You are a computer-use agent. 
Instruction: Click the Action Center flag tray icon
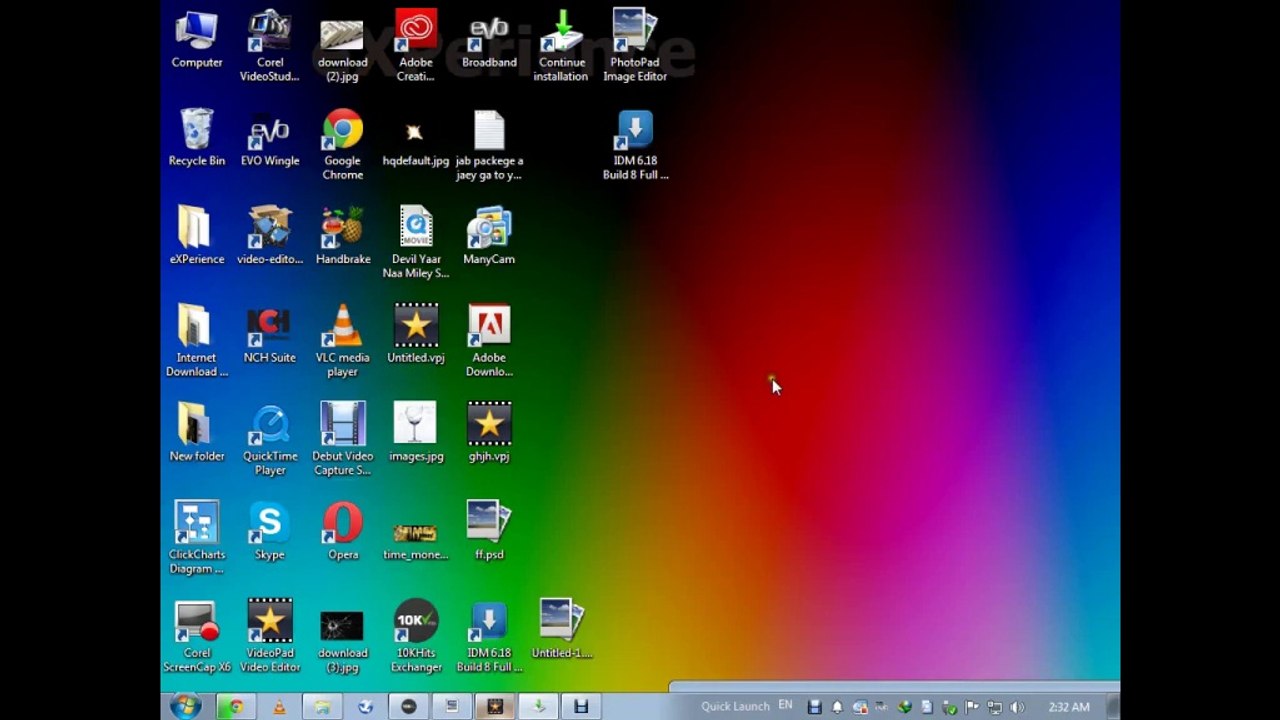pos(971,707)
